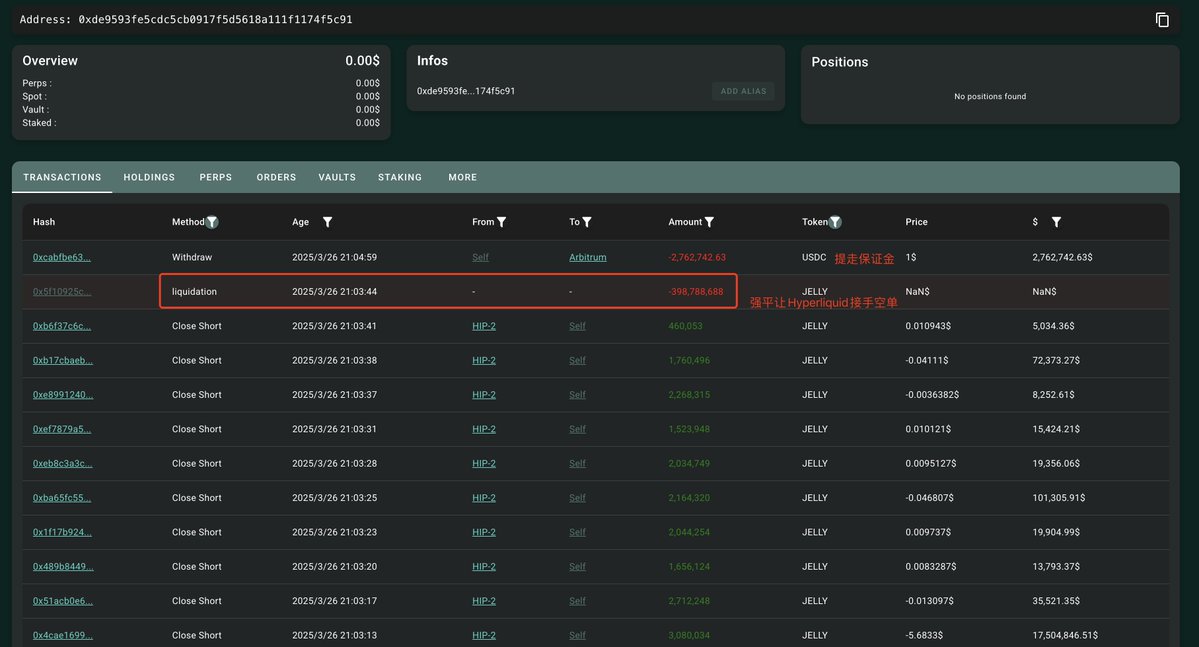Open the $ value column filter

tap(1056, 222)
